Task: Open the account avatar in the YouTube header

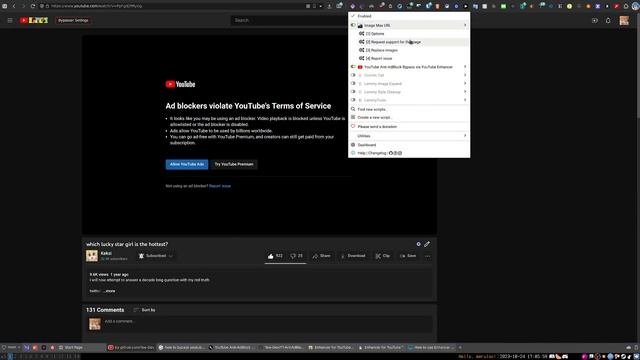Action: 624,20
